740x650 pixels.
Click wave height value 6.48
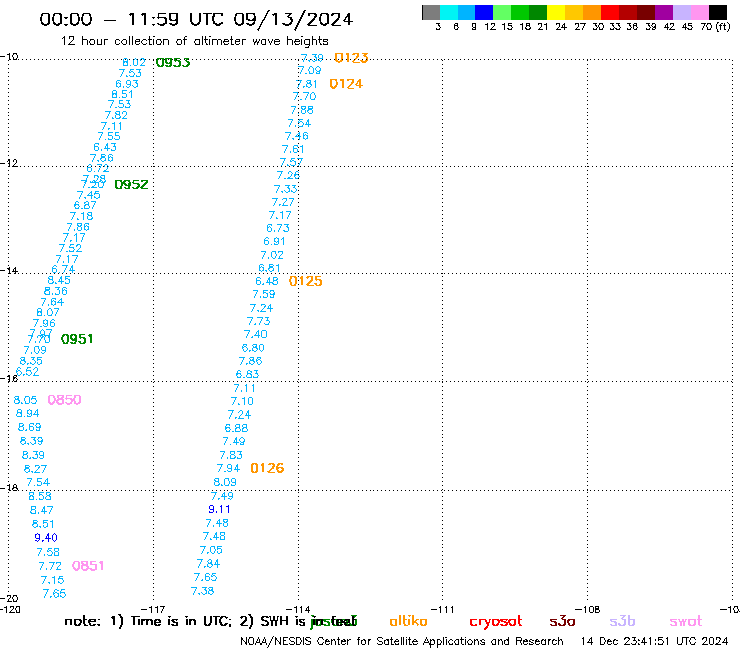point(267,281)
